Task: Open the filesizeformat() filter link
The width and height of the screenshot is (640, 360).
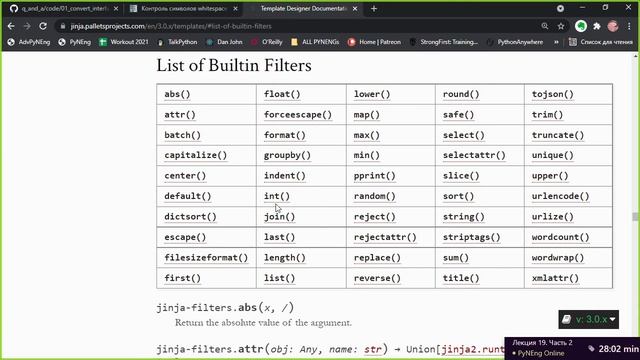Action: 206,258
